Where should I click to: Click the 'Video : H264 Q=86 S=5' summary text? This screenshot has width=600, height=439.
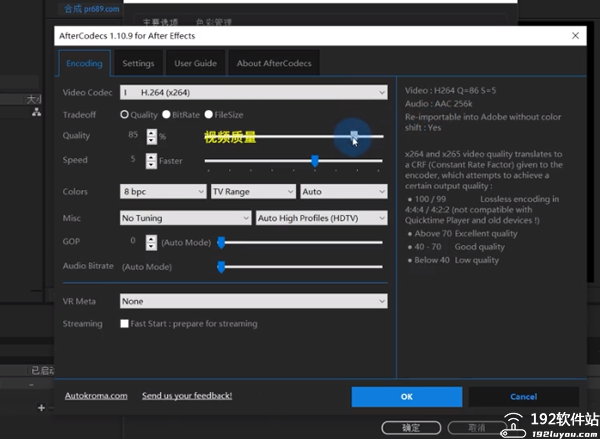[450, 91]
